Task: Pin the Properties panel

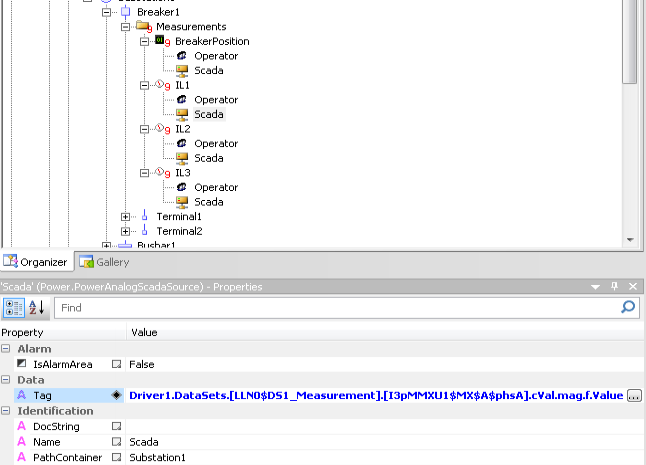Action: pos(614,286)
